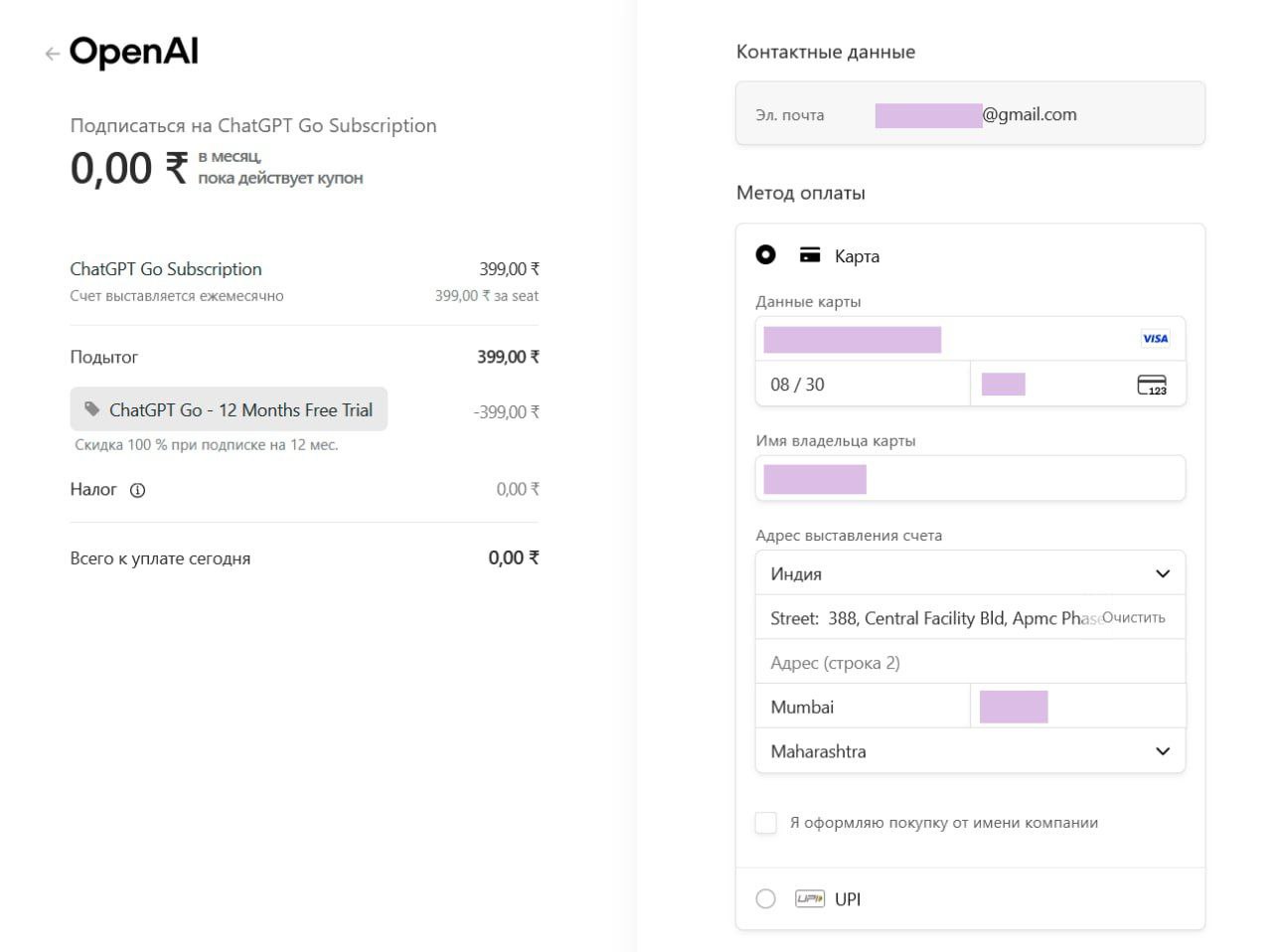1272x952 pixels.
Task: Click the Mumbai city field
Action: coord(861,708)
